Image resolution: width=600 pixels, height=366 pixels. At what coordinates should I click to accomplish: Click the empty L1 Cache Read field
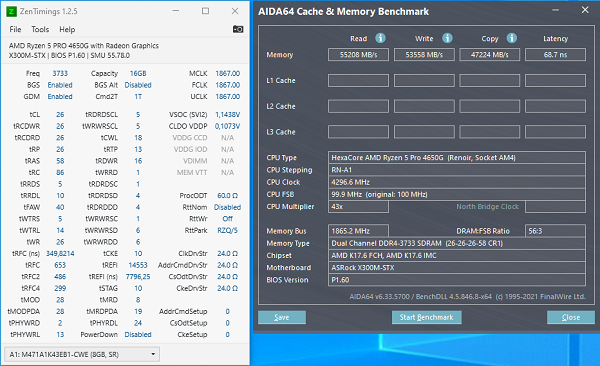pos(358,80)
